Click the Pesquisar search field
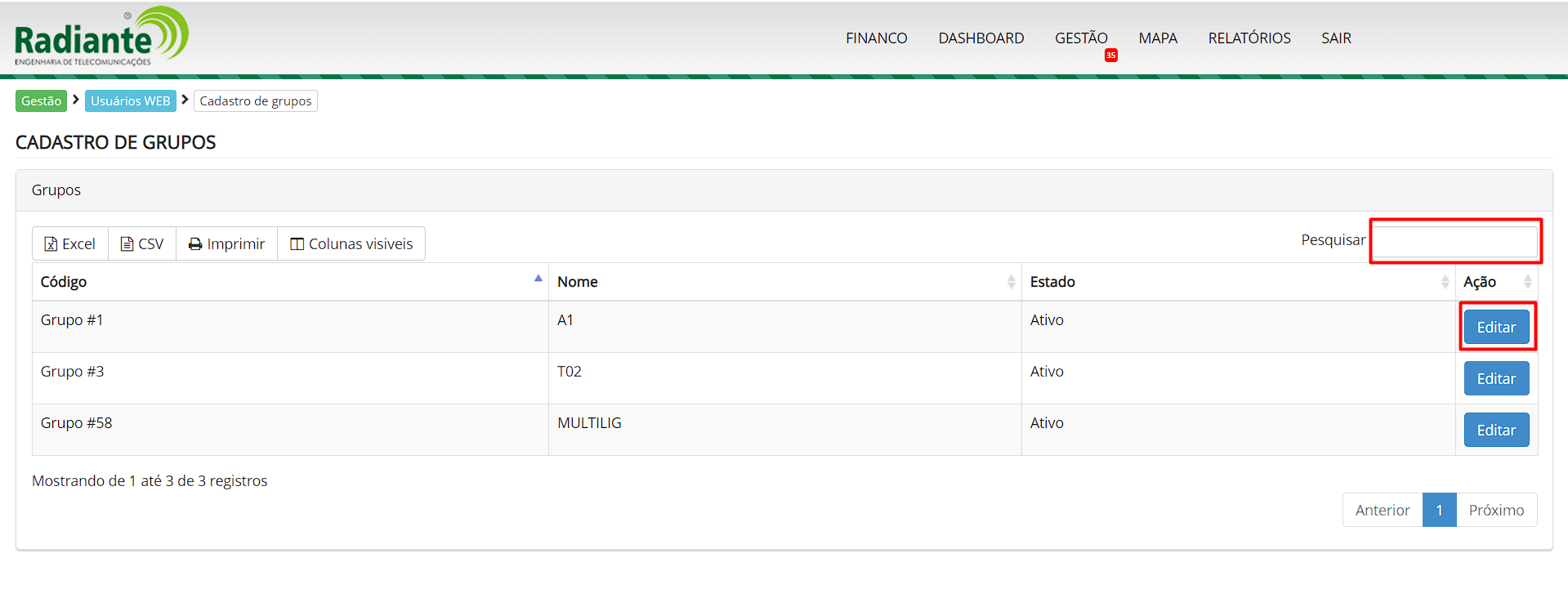1568x607 pixels. pyautogui.click(x=1455, y=241)
